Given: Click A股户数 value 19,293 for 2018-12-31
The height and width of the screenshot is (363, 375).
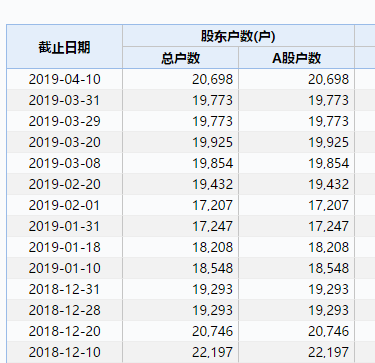Looking at the screenshot, I should (329, 289).
